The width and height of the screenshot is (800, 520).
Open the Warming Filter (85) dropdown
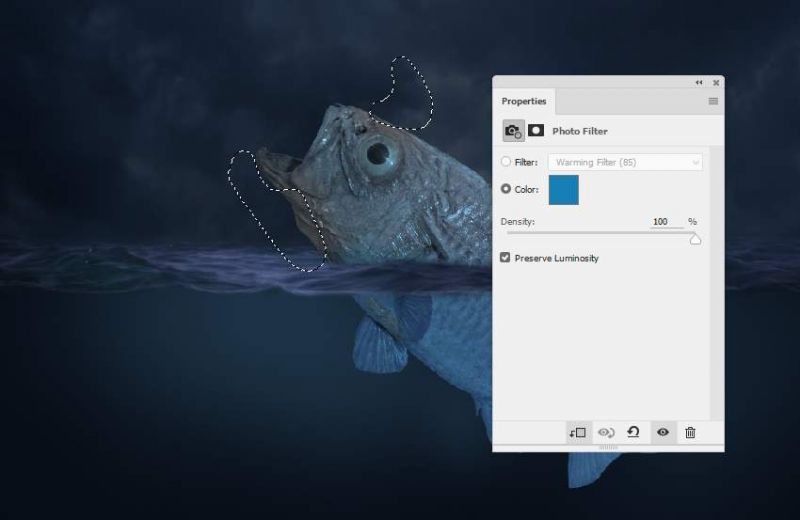pyautogui.click(x=625, y=162)
